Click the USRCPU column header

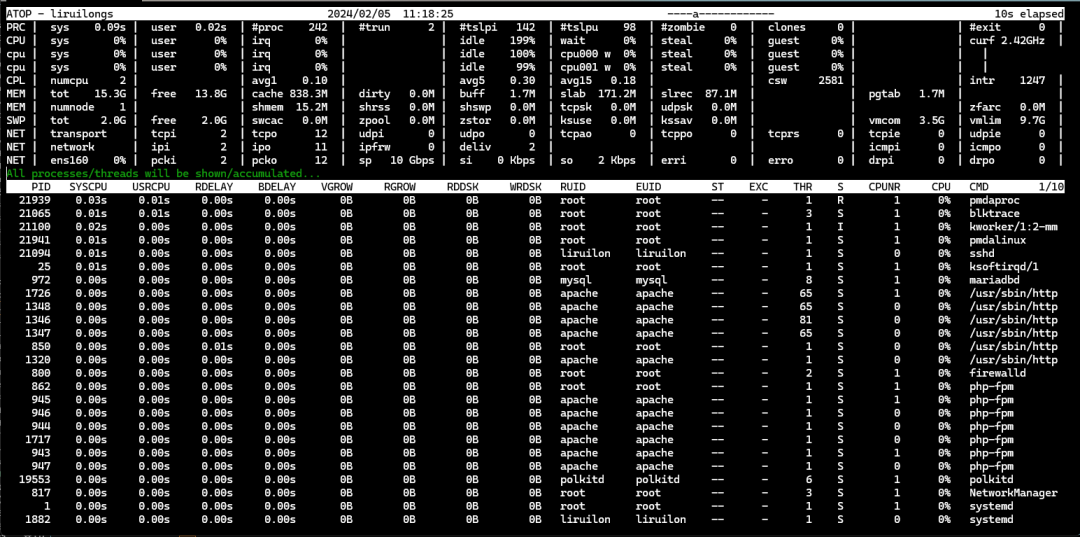pyautogui.click(x=151, y=187)
